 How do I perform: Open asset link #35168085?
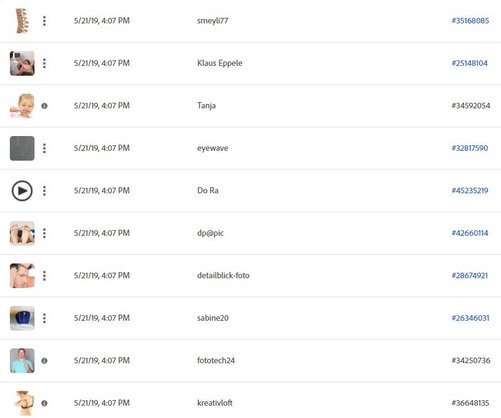(x=470, y=21)
